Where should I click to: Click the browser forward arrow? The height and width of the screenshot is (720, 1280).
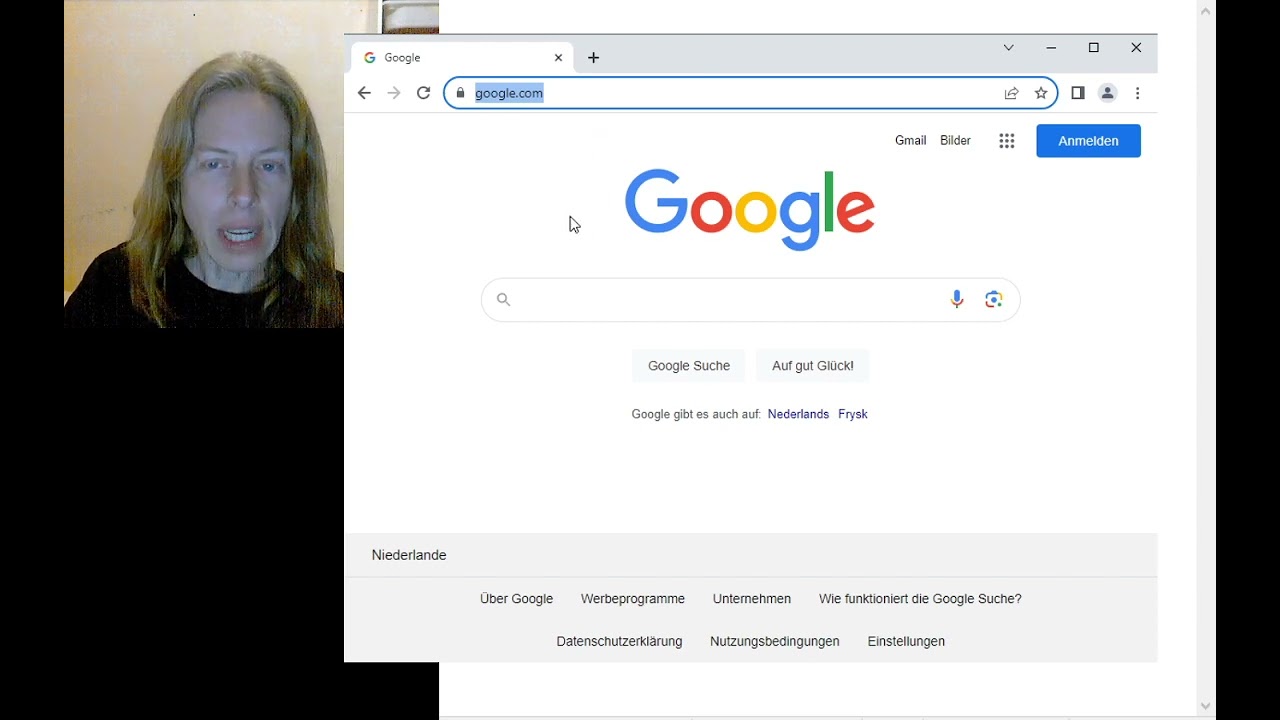coord(394,93)
